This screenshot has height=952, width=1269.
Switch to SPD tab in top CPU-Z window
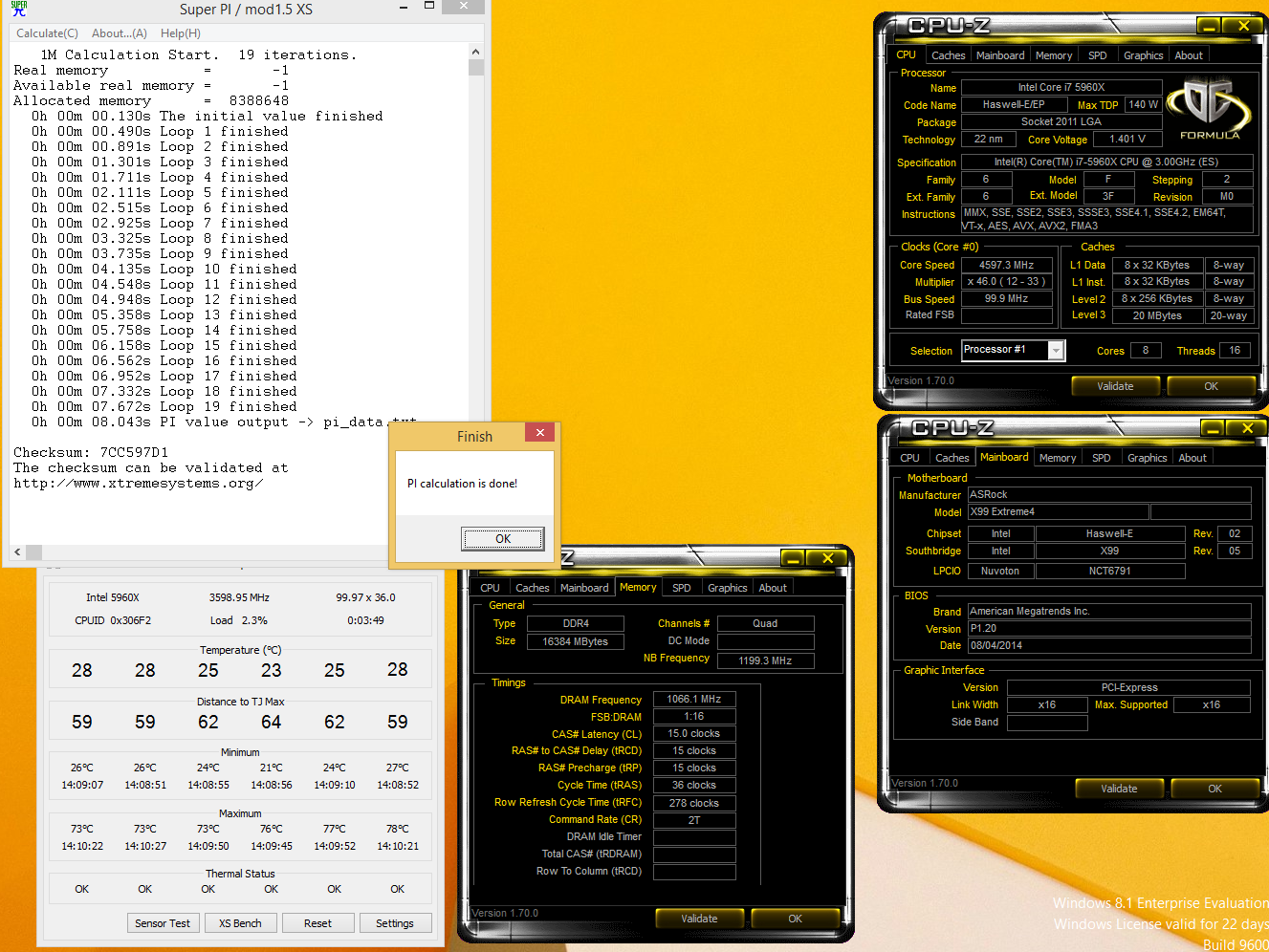pos(1098,55)
